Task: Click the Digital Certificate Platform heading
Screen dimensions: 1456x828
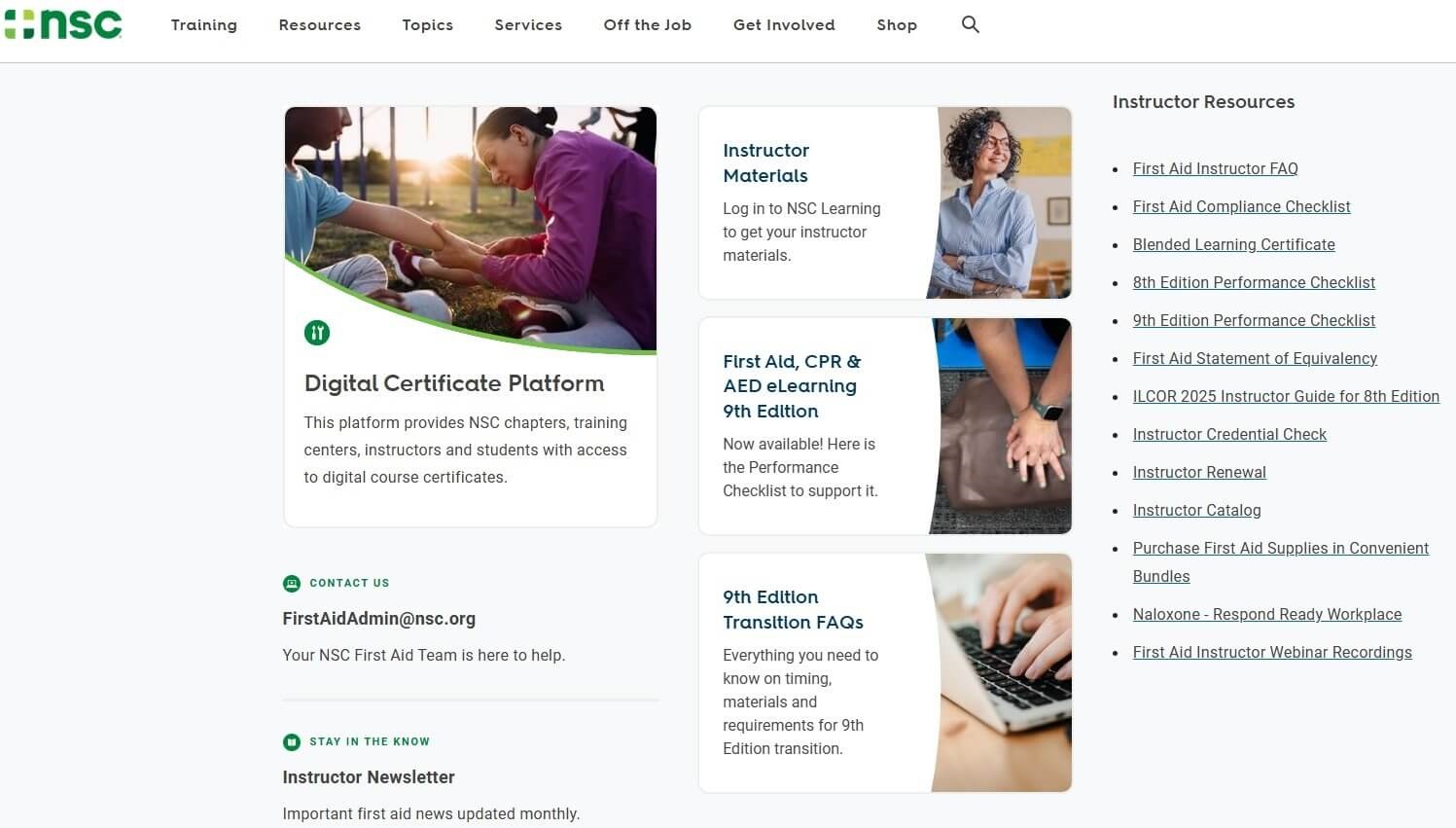Action: [454, 383]
